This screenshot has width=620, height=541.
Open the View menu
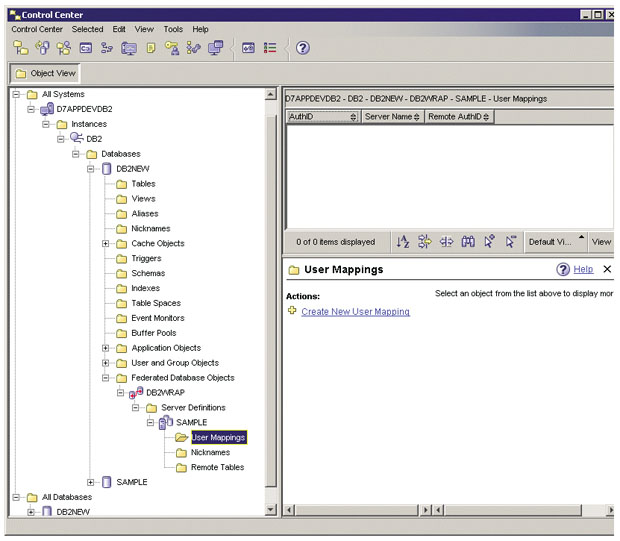pyautogui.click(x=144, y=29)
